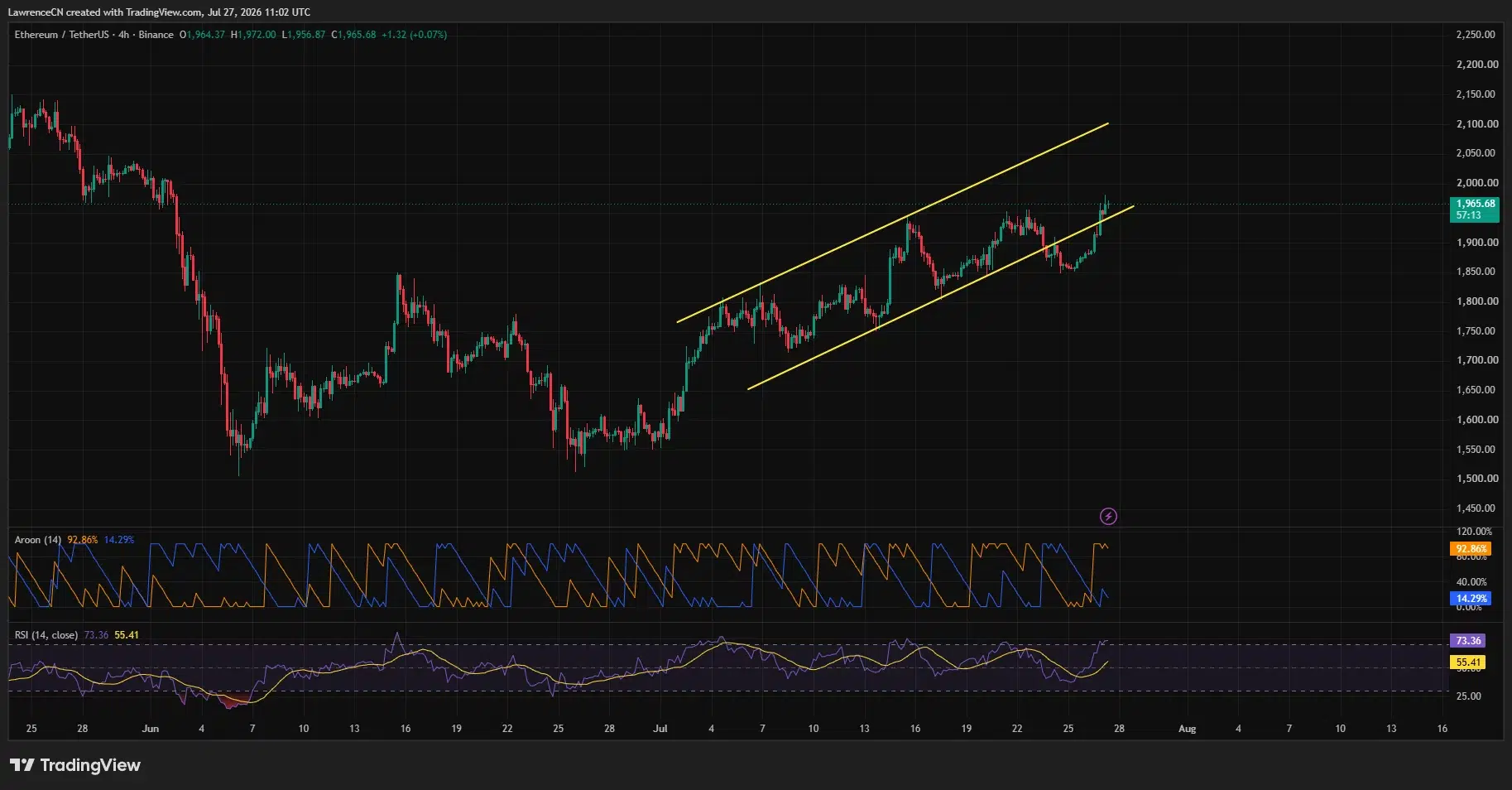Click the 1,450.00 price axis label
The width and height of the screenshot is (1512, 790).
(1476, 508)
